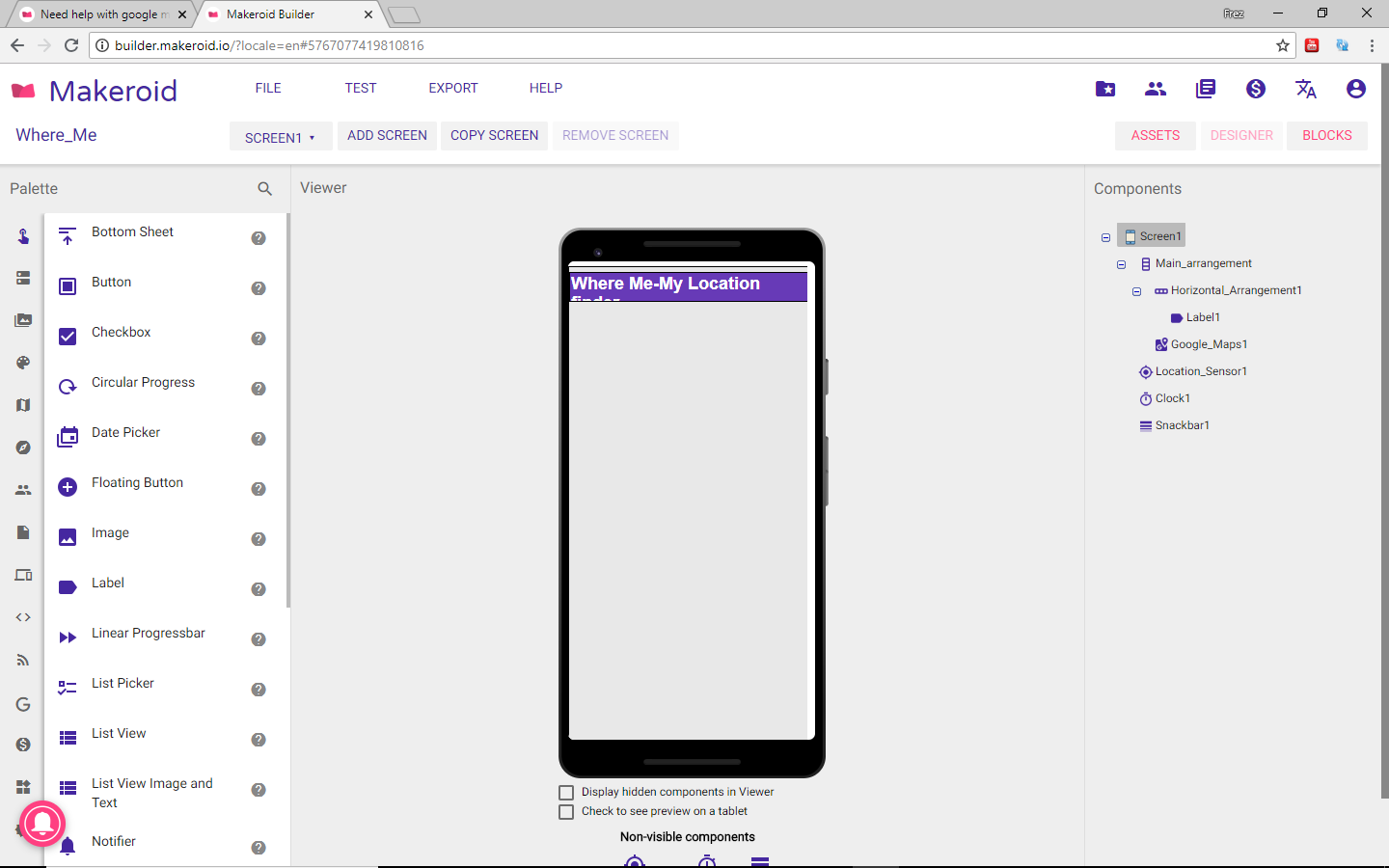Collapse Horizontal_Arrangement1 in component tree
This screenshot has width=1389, height=868.
point(1136,291)
